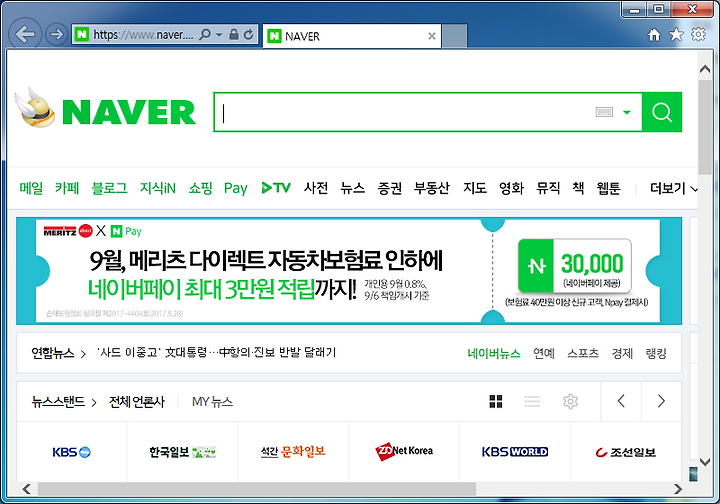720x504 pixels.
Task: Open 영화 menu link
Action: coord(512,188)
